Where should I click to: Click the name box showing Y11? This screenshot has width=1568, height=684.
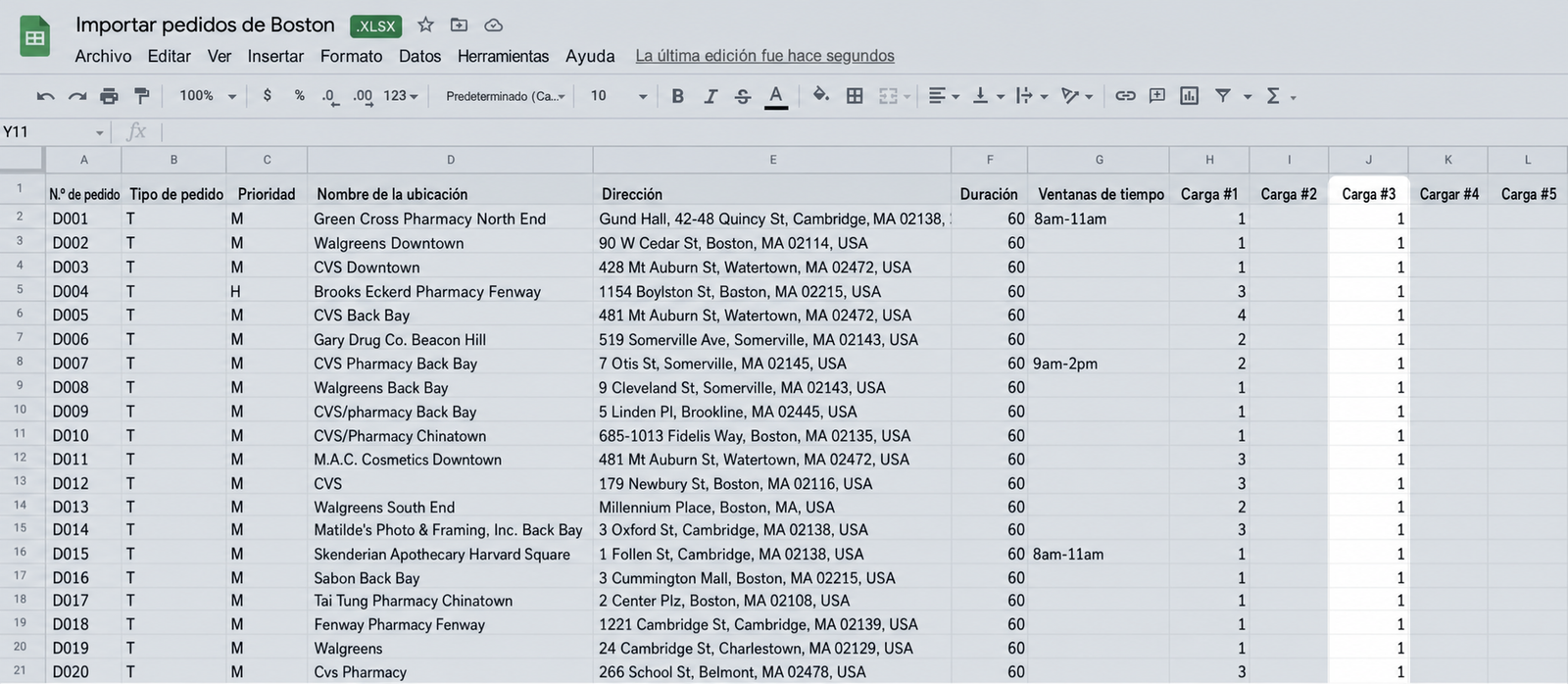pyautogui.click(x=53, y=132)
